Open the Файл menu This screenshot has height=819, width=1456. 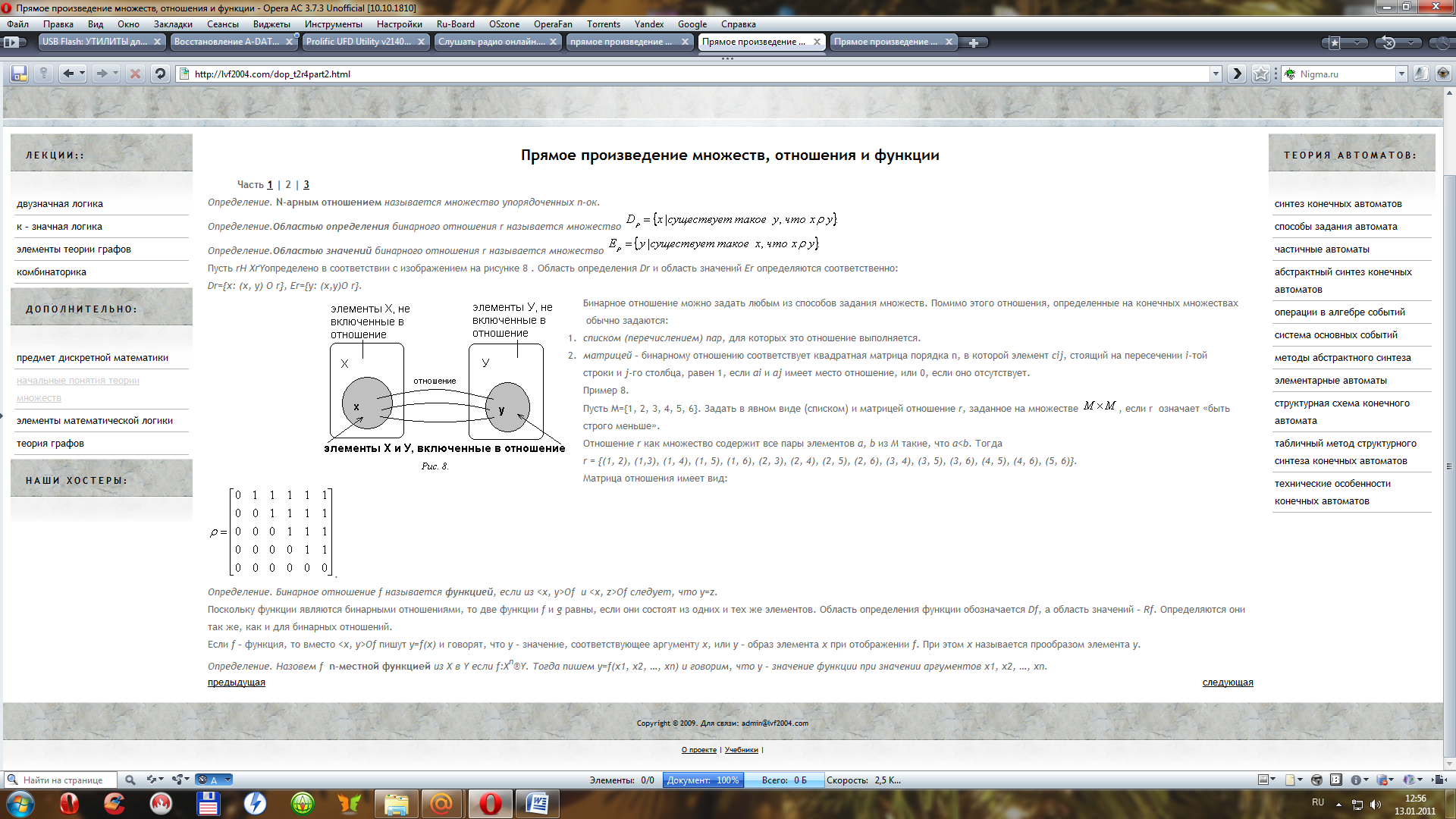click(x=17, y=24)
